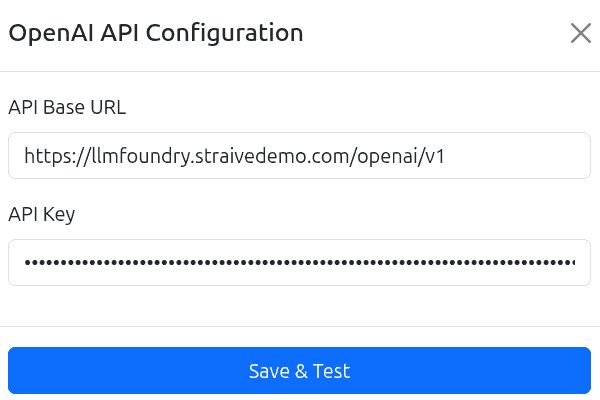Screen dimensions: 600x400
Task: Click the "API Base URL" label
Action: coord(67,107)
